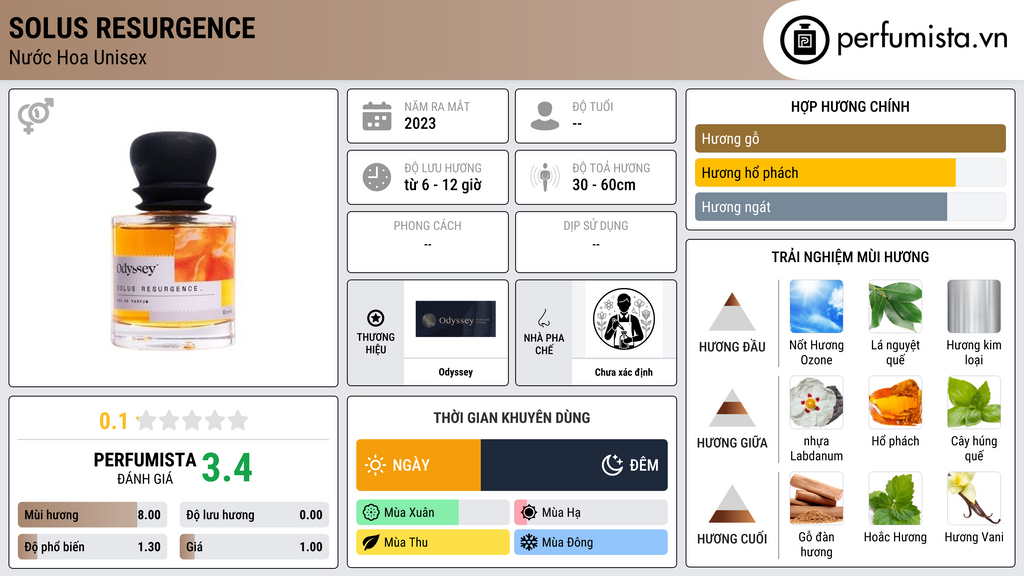This screenshot has width=1024, height=576.
Task: Click the clock icon beside Độ lưu hương
Action: [x=377, y=177]
